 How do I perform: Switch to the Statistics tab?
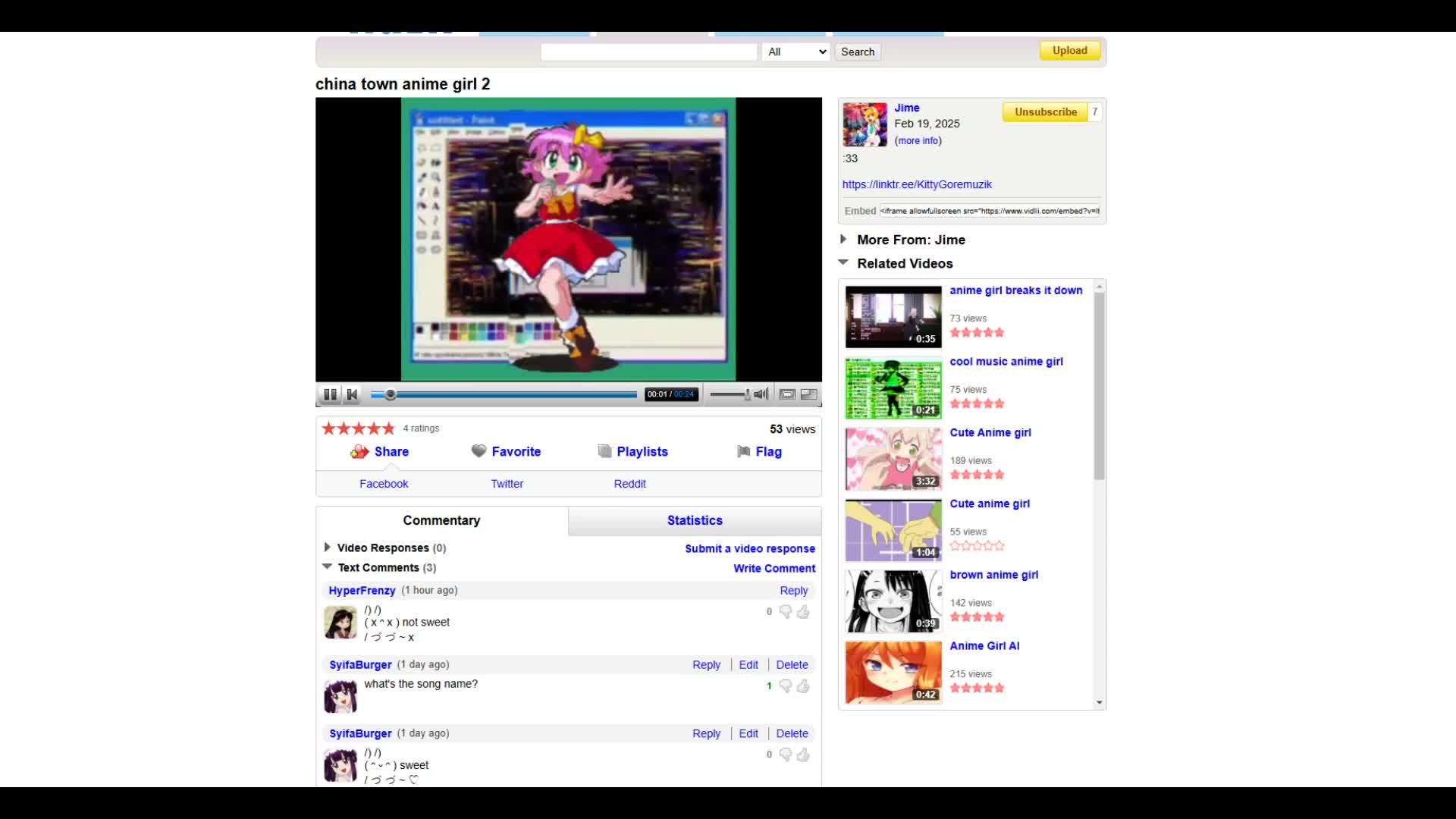coord(695,520)
